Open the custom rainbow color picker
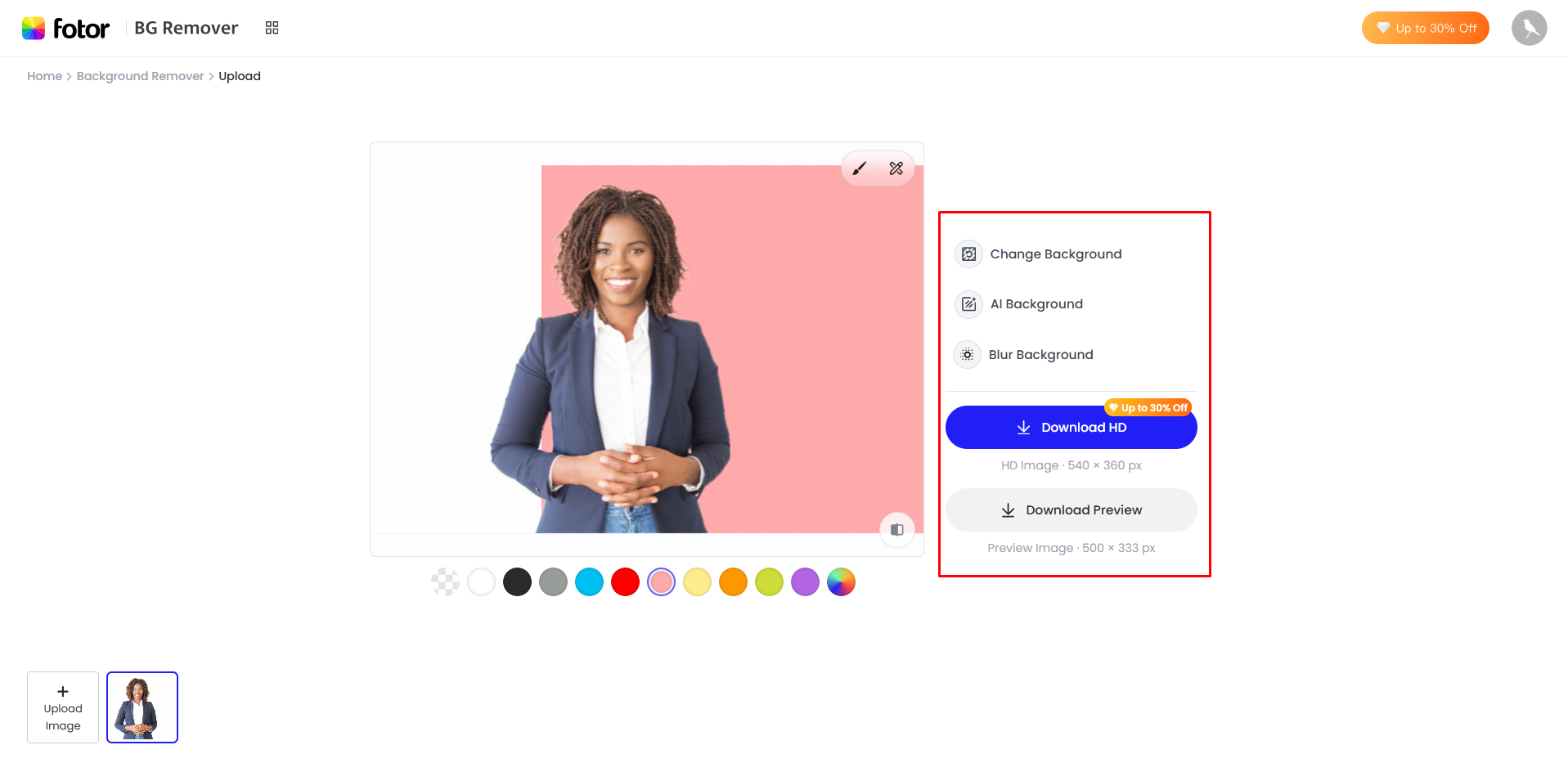1568x772 pixels. coord(841,582)
